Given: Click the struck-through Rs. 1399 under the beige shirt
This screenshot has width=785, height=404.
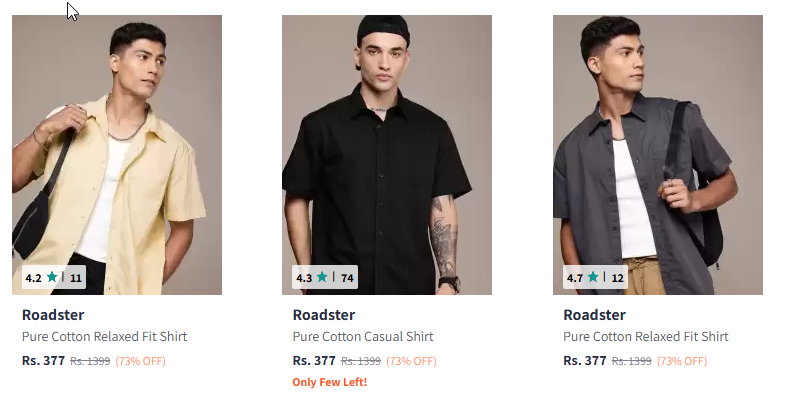Looking at the screenshot, I should pos(90,361).
